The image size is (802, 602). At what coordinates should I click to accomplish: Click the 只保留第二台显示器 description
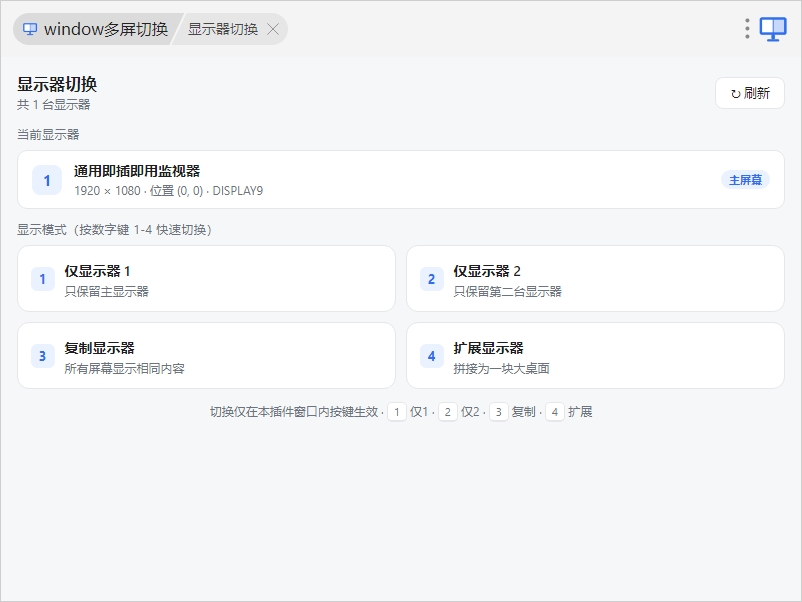click(x=507, y=292)
